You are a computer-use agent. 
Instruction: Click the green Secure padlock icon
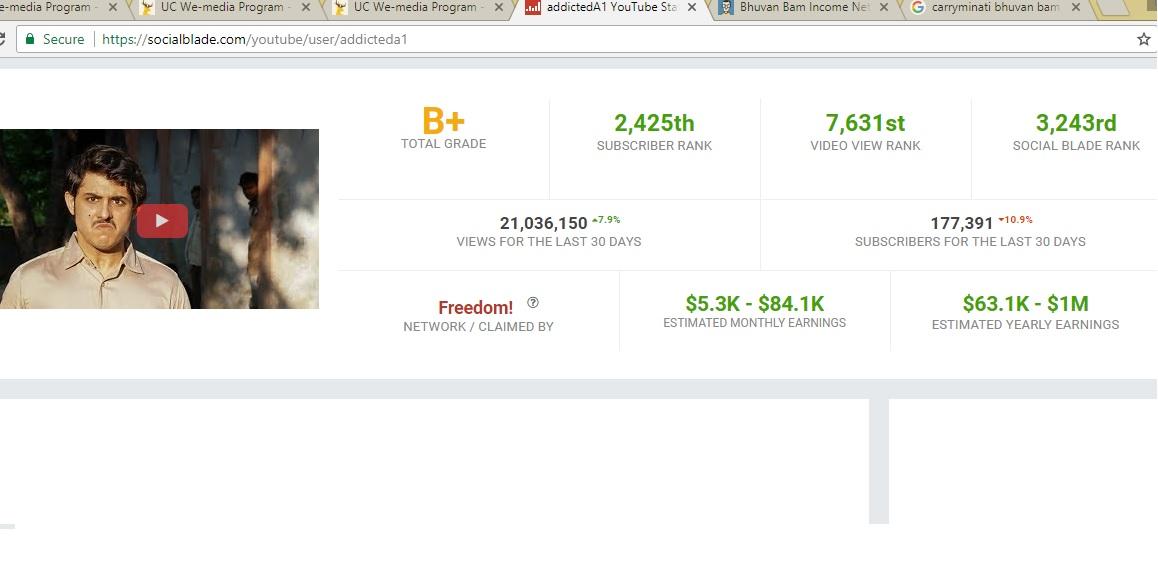30,39
